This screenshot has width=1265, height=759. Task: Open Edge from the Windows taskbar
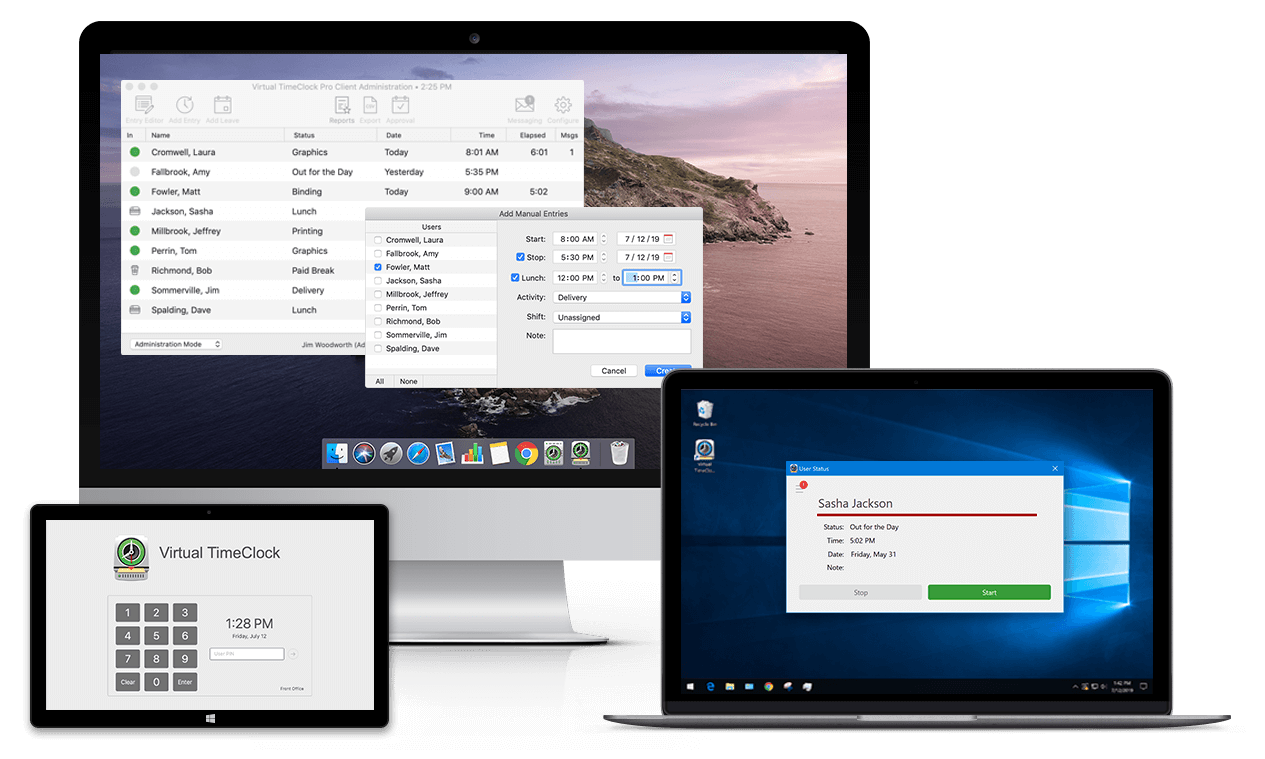click(x=711, y=687)
